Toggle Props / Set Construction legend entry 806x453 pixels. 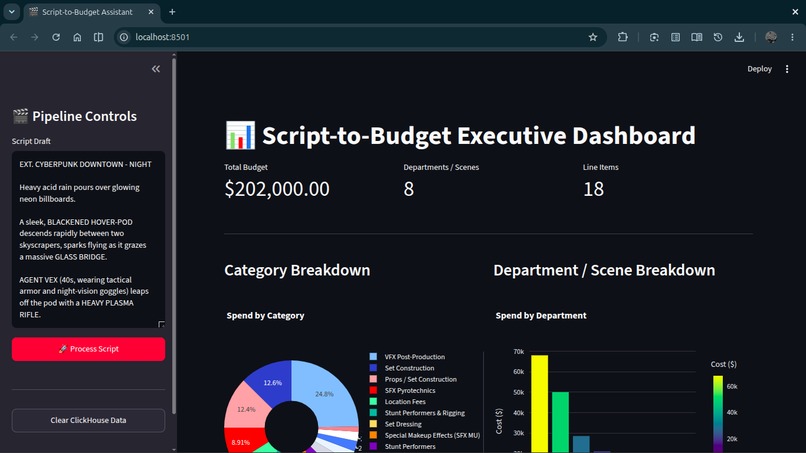tap(420, 379)
